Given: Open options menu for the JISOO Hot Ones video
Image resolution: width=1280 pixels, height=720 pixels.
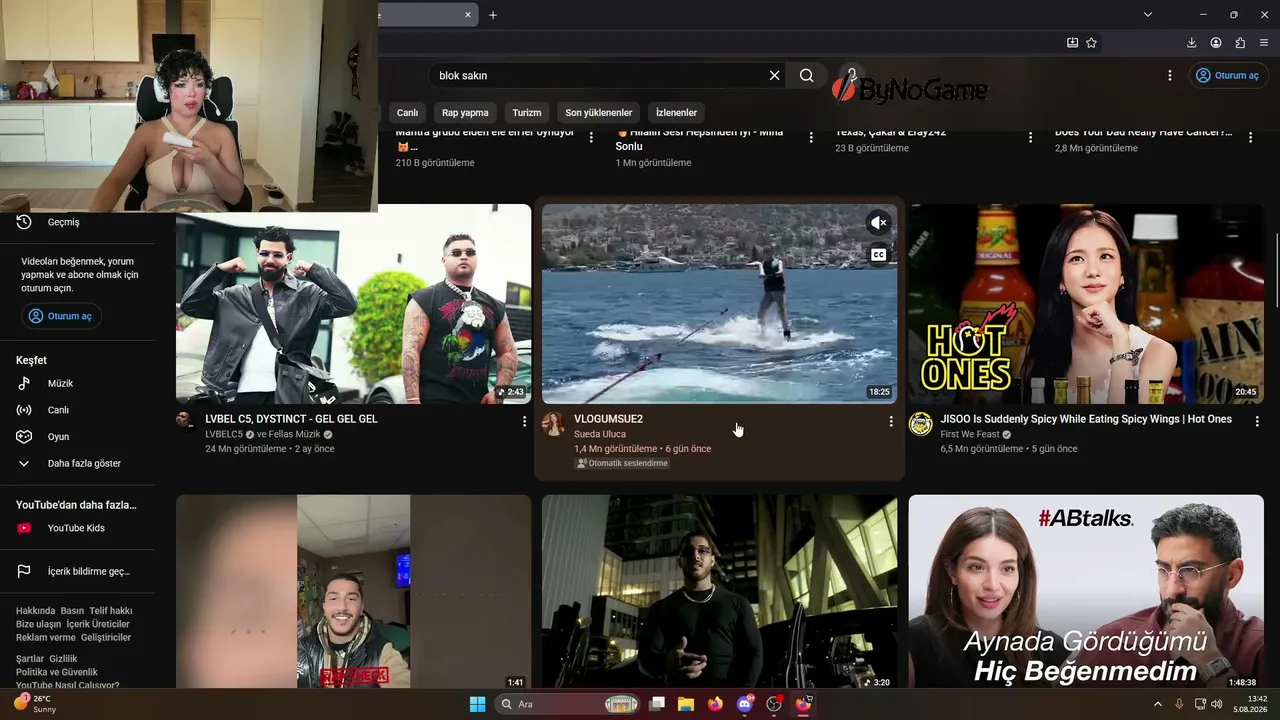Looking at the screenshot, I should [x=1257, y=422].
